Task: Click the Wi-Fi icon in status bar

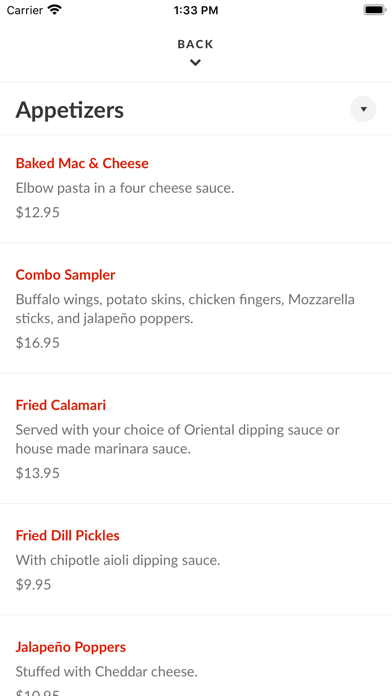Action: tap(55, 10)
